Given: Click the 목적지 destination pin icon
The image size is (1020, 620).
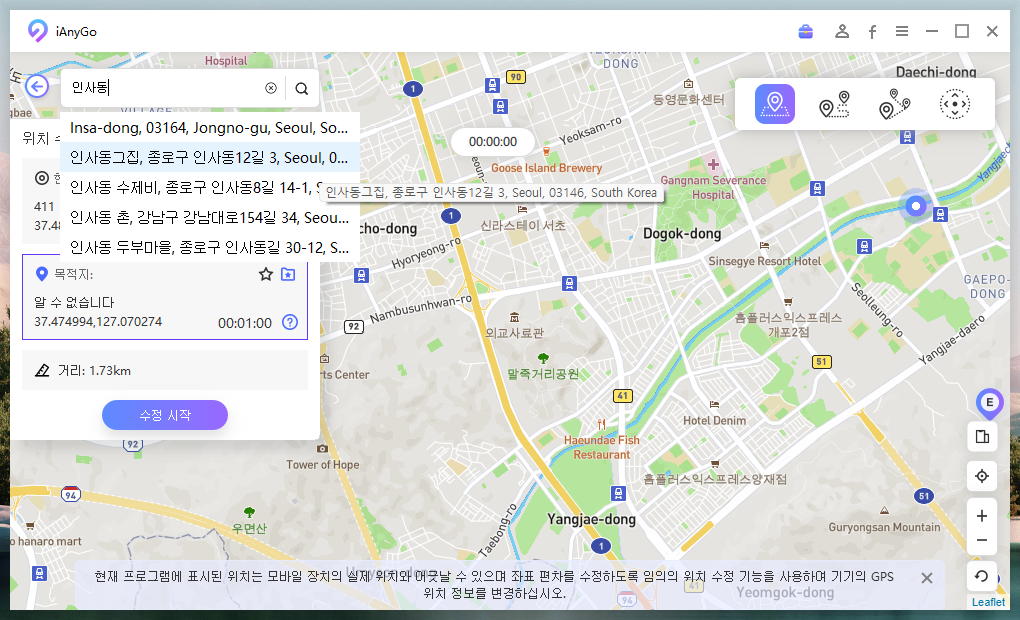Looking at the screenshot, I should tap(42, 275).
